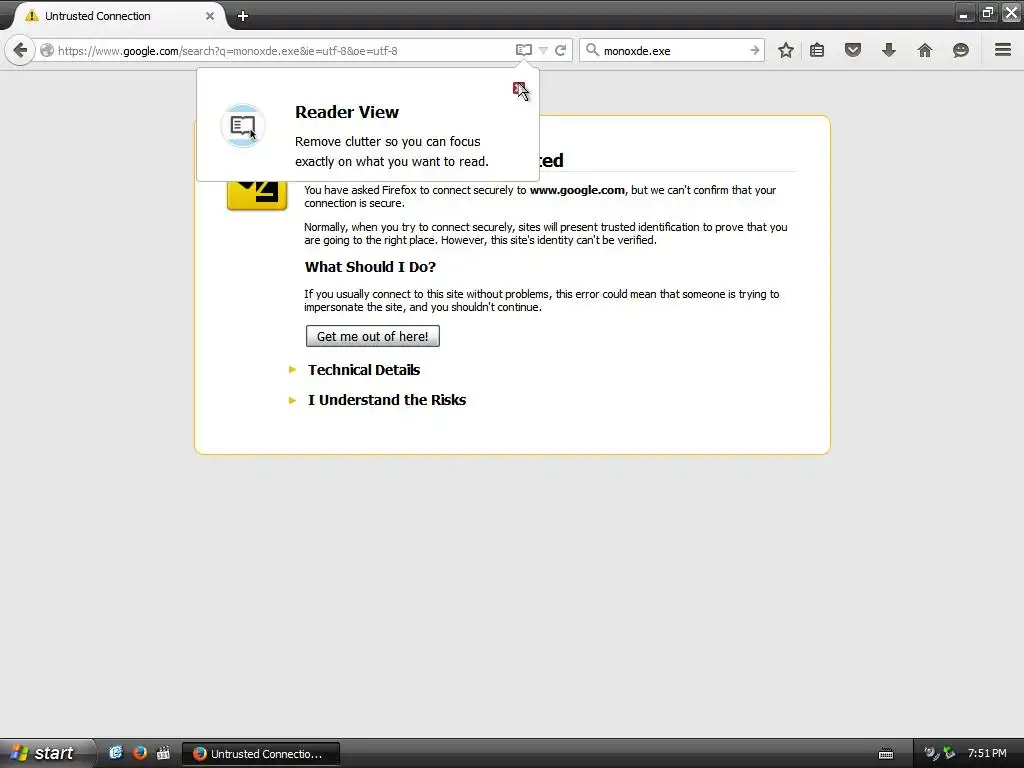
Task: Click the taskbar clock 7:51 PM
Action: (x=987, y=753)
